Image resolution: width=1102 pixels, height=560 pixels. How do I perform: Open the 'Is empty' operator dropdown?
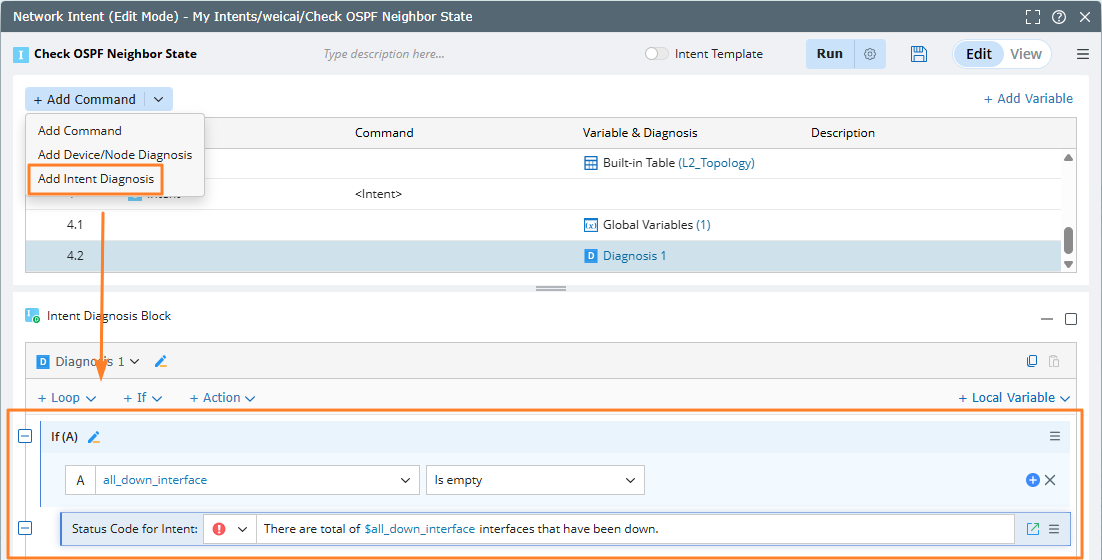click(x=630, y=480)
